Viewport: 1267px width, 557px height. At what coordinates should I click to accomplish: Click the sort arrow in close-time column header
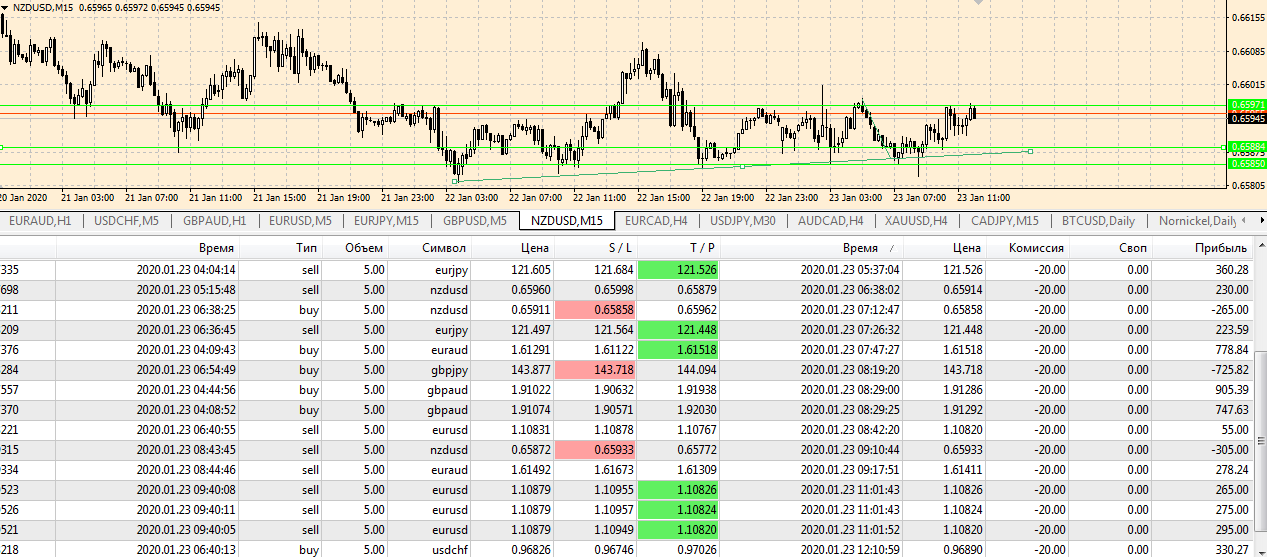pos(891,248)
